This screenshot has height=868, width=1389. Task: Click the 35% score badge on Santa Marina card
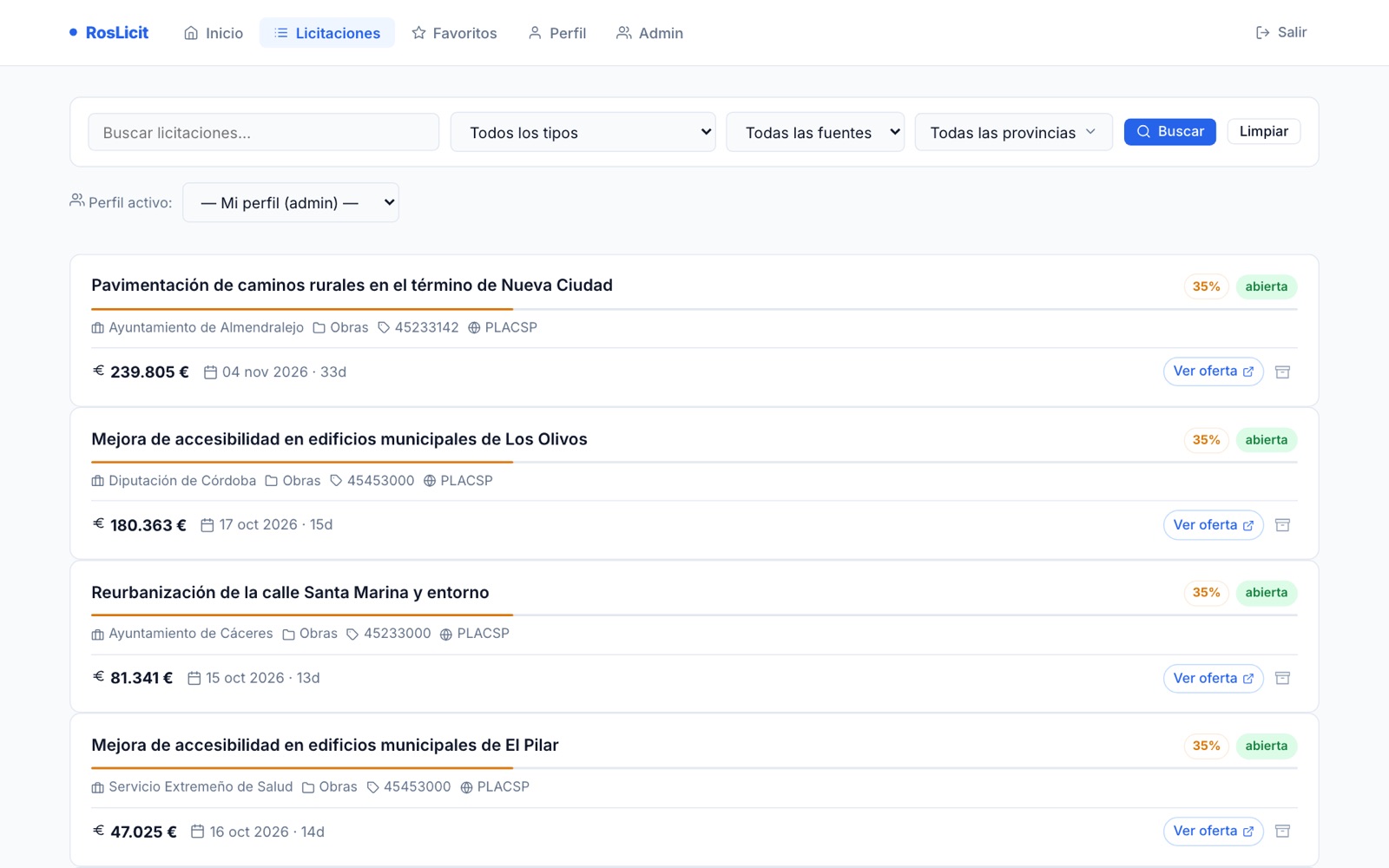pyautogui.click(x=1206, y=593)
